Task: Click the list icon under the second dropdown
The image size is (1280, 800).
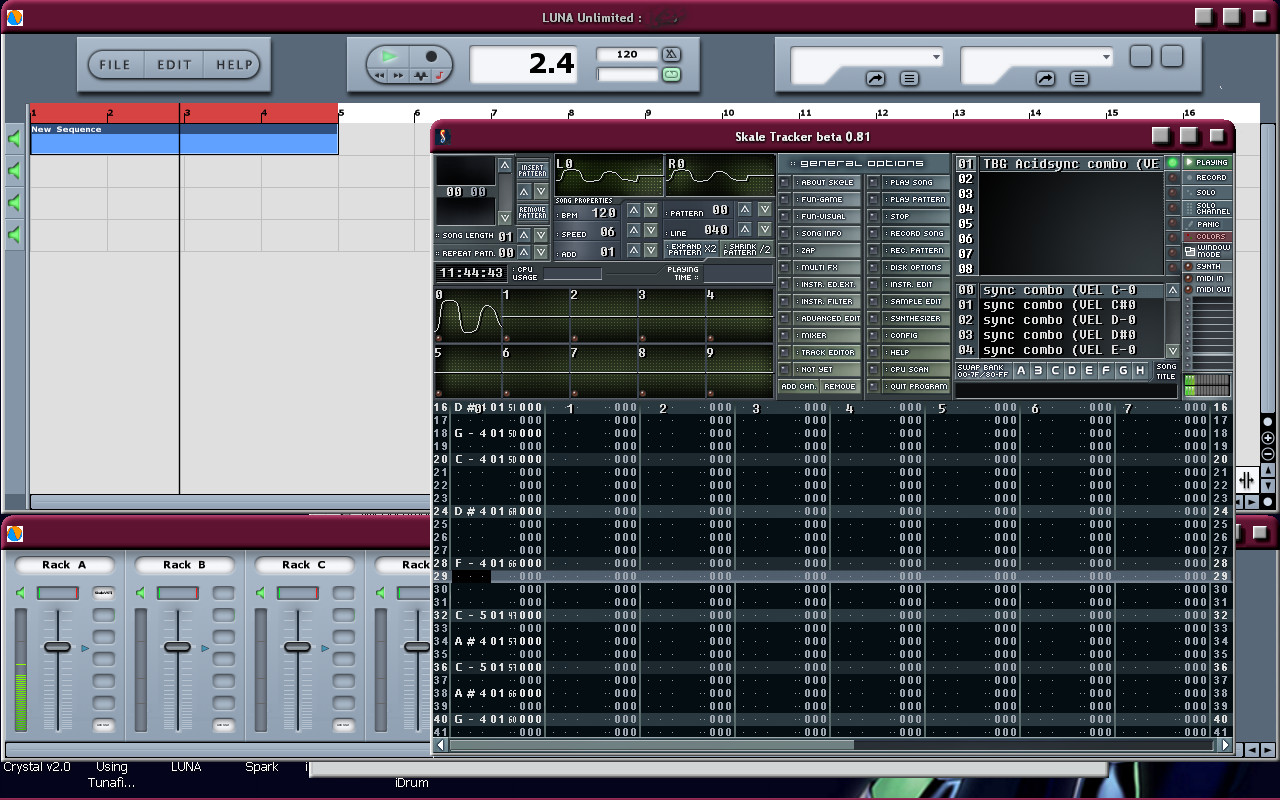Action: click(x=1079, y=78)
